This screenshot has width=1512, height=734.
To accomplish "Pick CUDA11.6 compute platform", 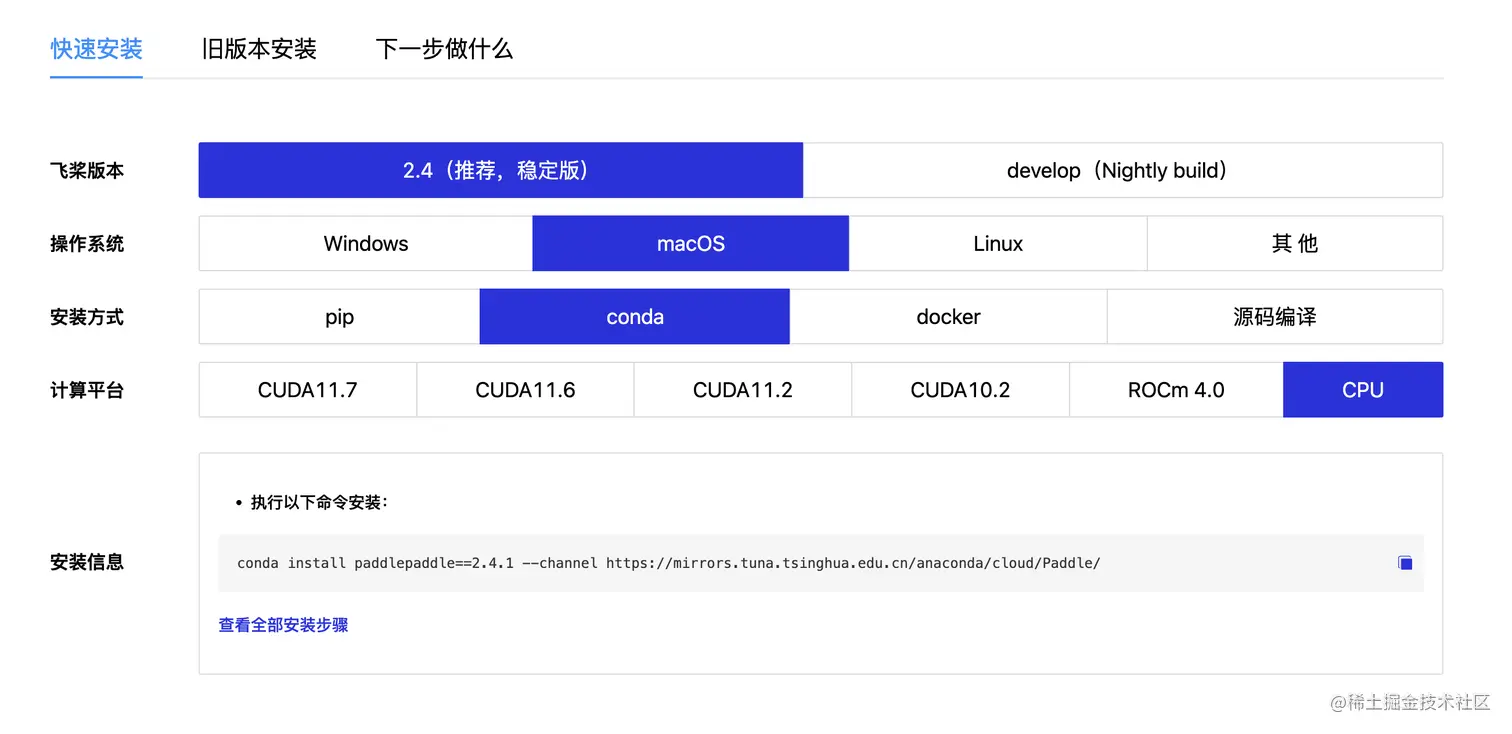I will (525, 390).
